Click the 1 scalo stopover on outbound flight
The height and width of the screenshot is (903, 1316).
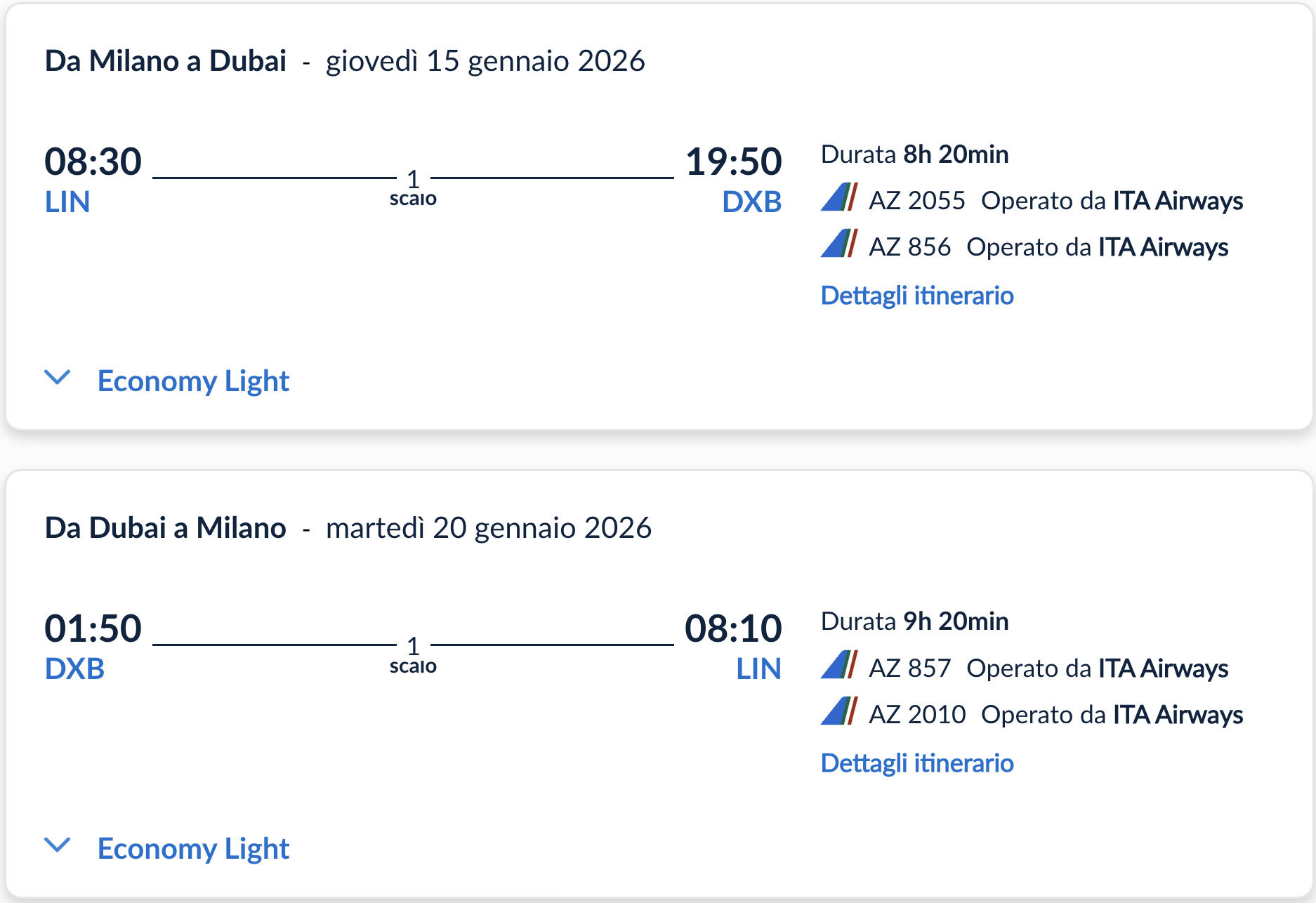[413, 186]
